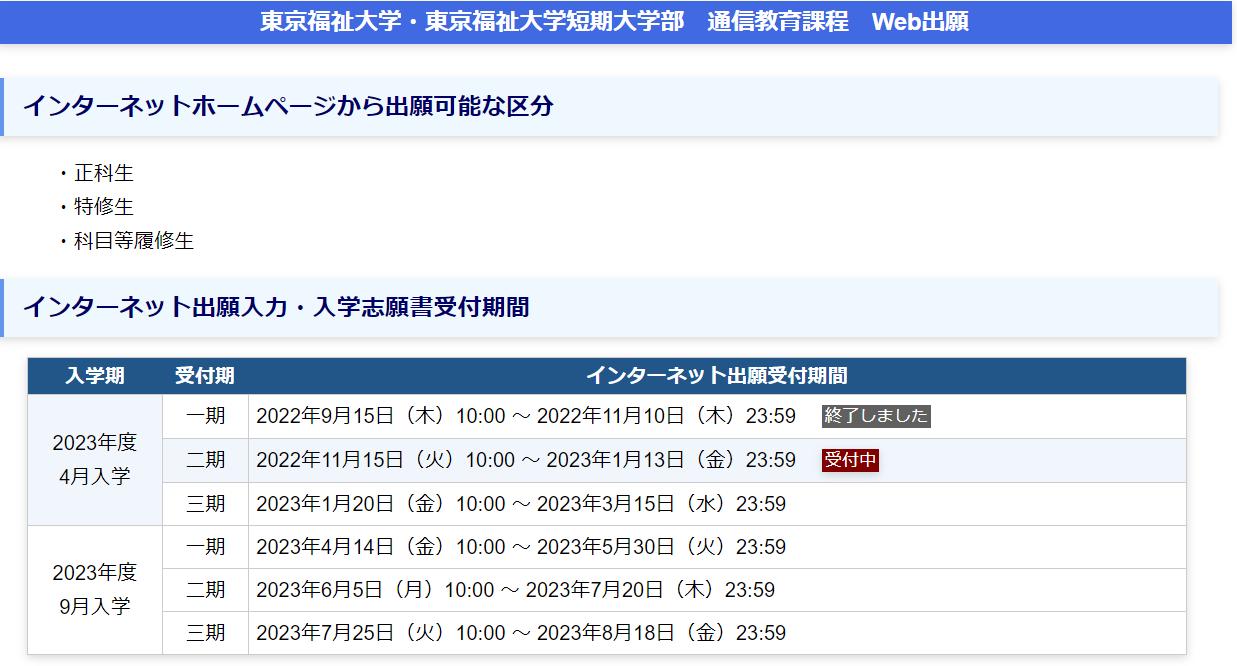Click the 受付中 status badge
This screenshot has height=666, width=1237.
tap(850, 460)
